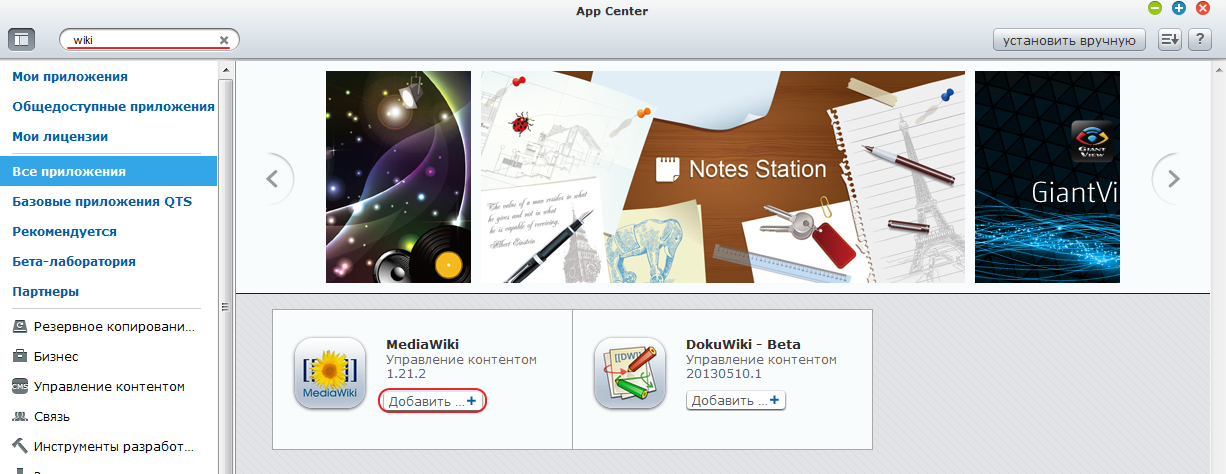Select Управление контентом CMS category
The height and width of the screenshot is (474, 1226).
(108, 386)
